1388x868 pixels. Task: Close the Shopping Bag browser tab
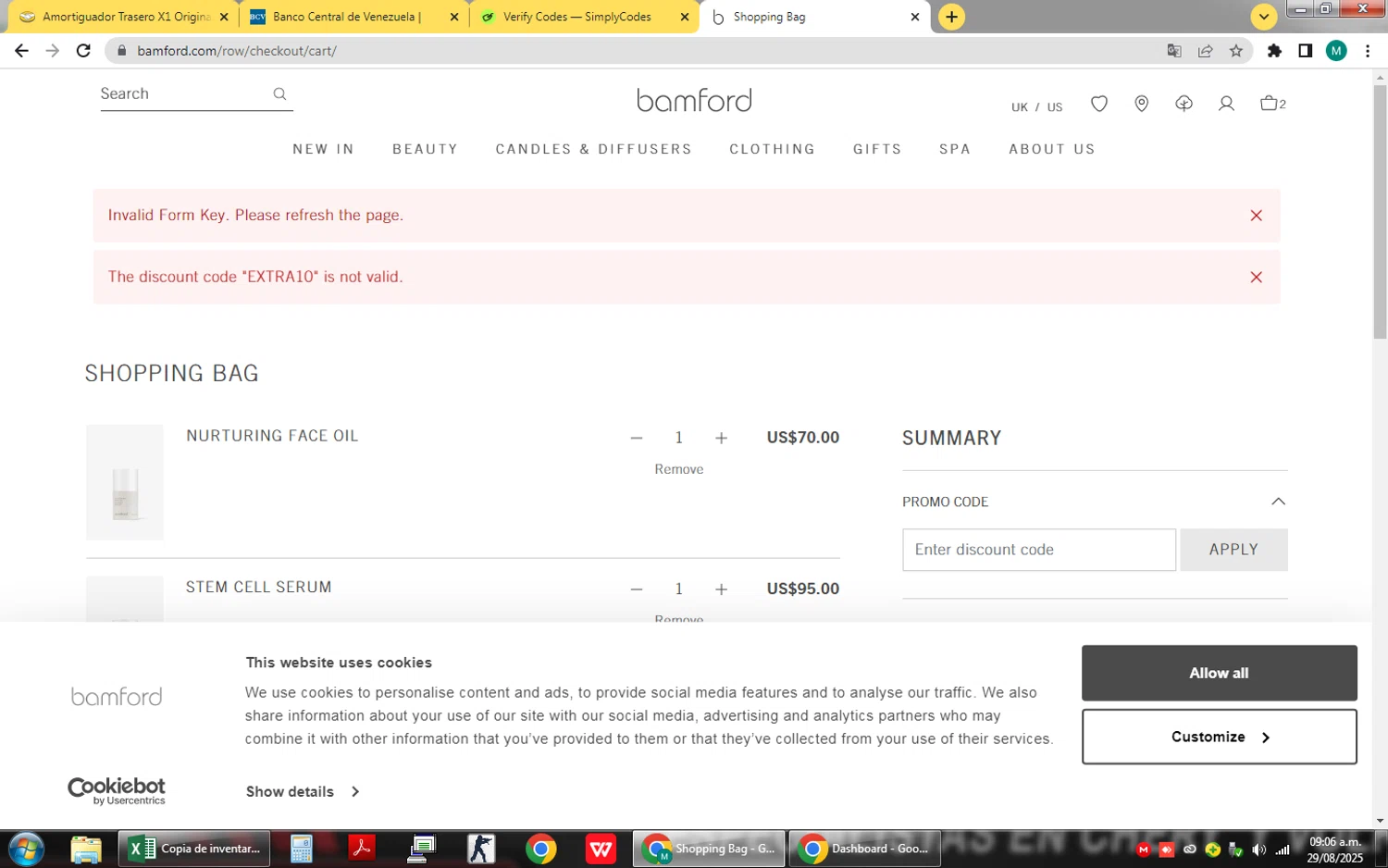pyautogui.click(x=914, y=17)
